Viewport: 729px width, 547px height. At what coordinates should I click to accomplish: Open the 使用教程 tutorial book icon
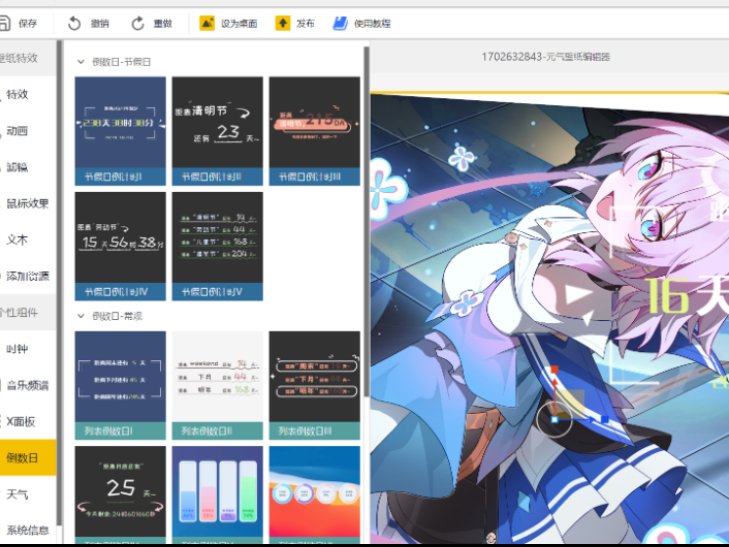pos(340,23)
